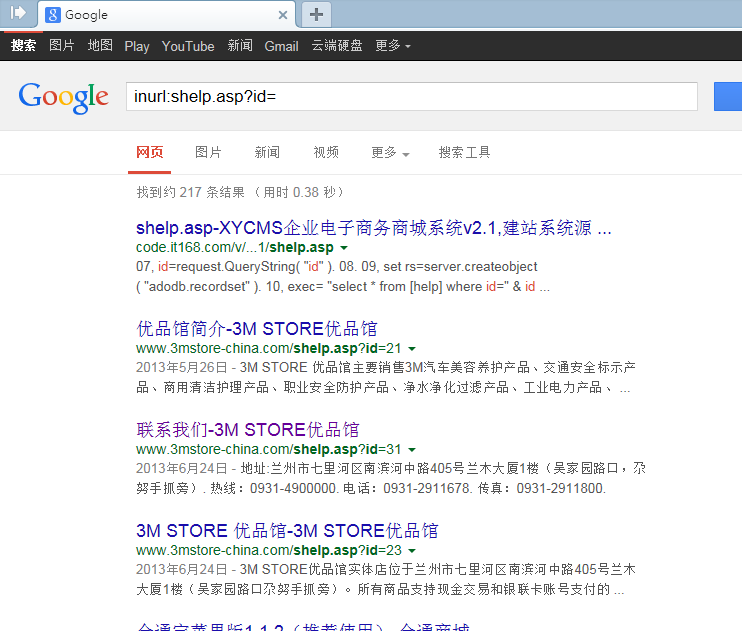Close the Google browser tab
Image resolution: width=742 pixels, height=631 pixels.
(x=283, y=15)
